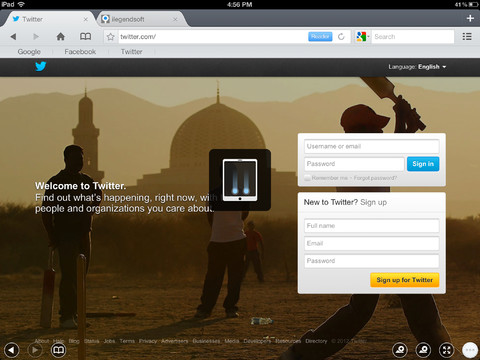Bookmark page with star icon
This screenshot has width=480, height=360.
(x=110, y=37)
